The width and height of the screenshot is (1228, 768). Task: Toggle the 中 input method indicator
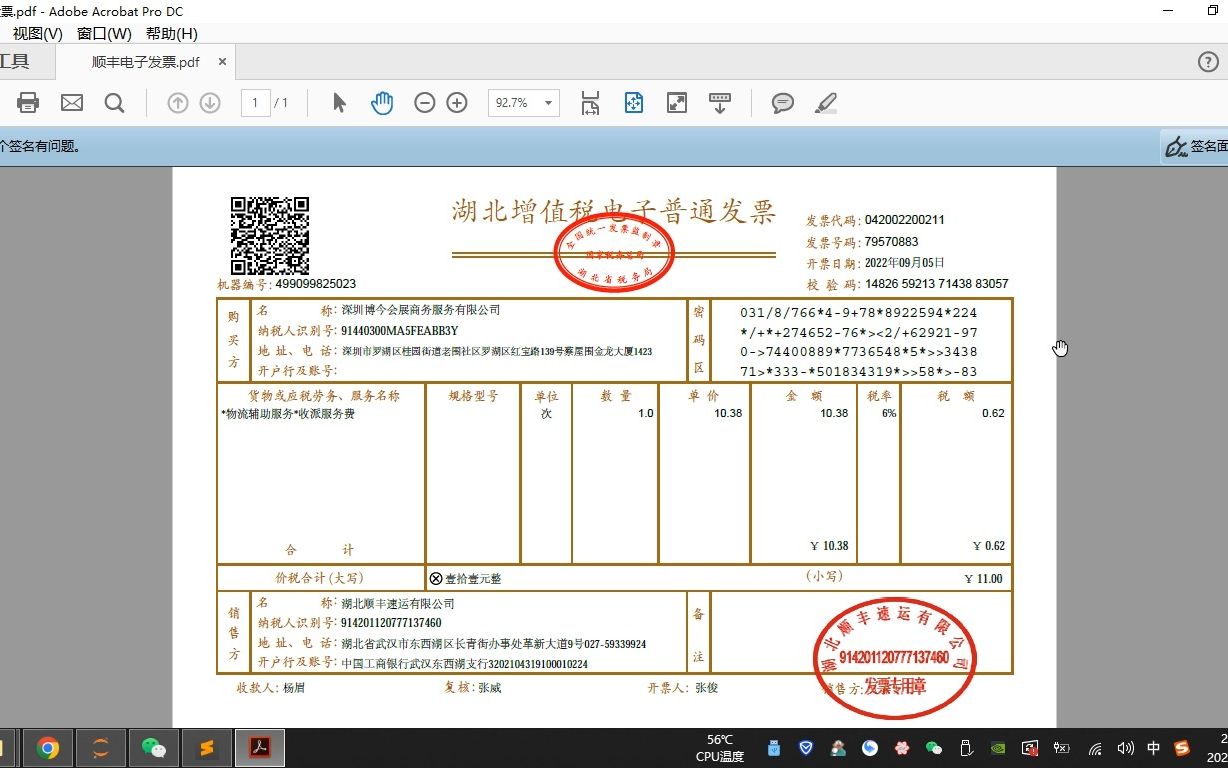pos(1154,748)
